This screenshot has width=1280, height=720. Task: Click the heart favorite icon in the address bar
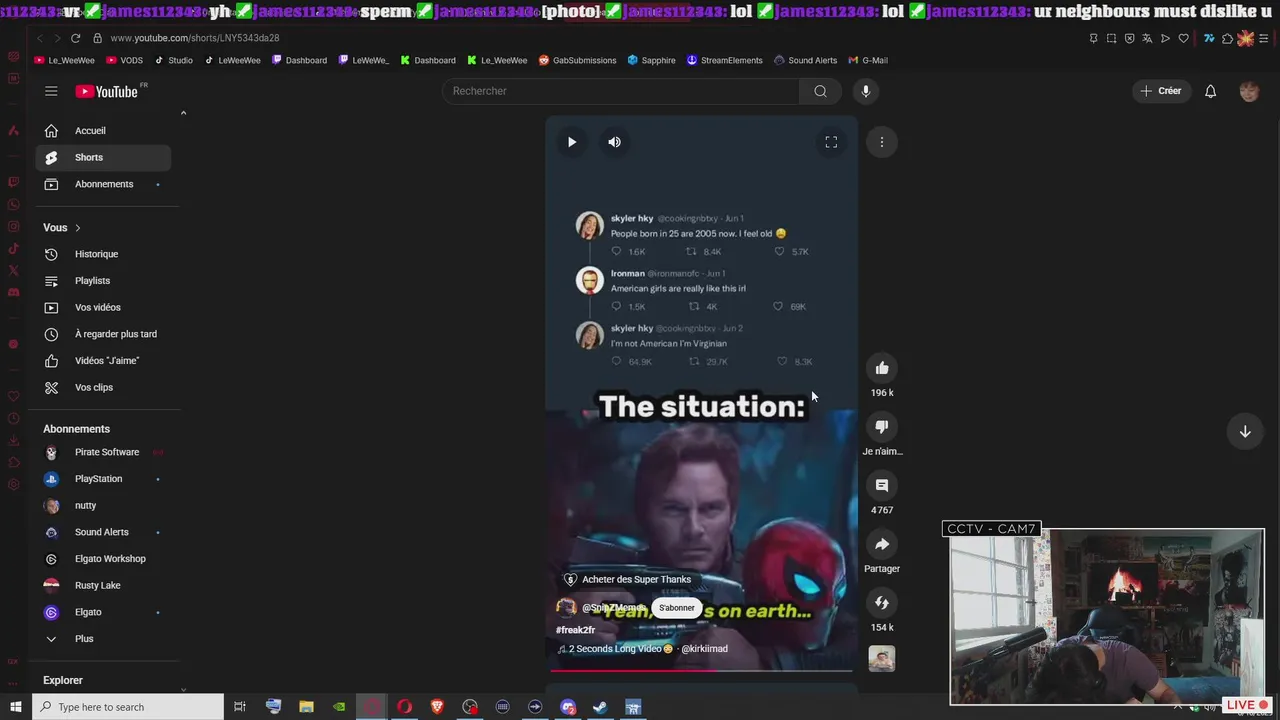pos(1184,38)
